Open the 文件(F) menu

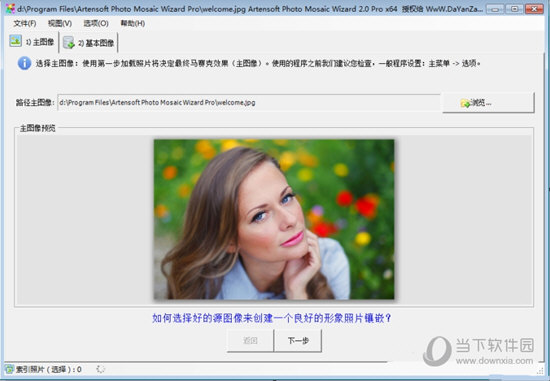pyautogui.click(x=25, y=24)
